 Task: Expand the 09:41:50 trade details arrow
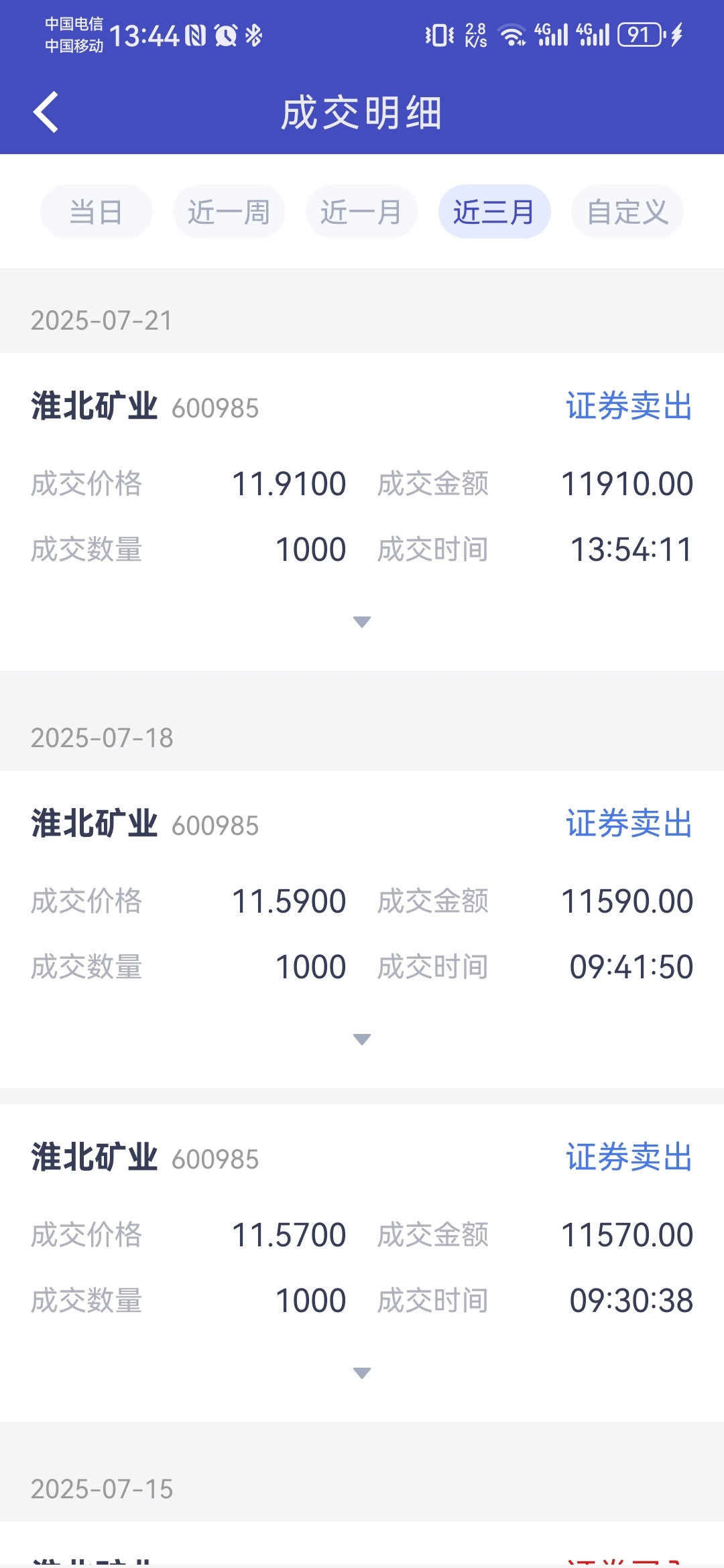click(362, 1039)
